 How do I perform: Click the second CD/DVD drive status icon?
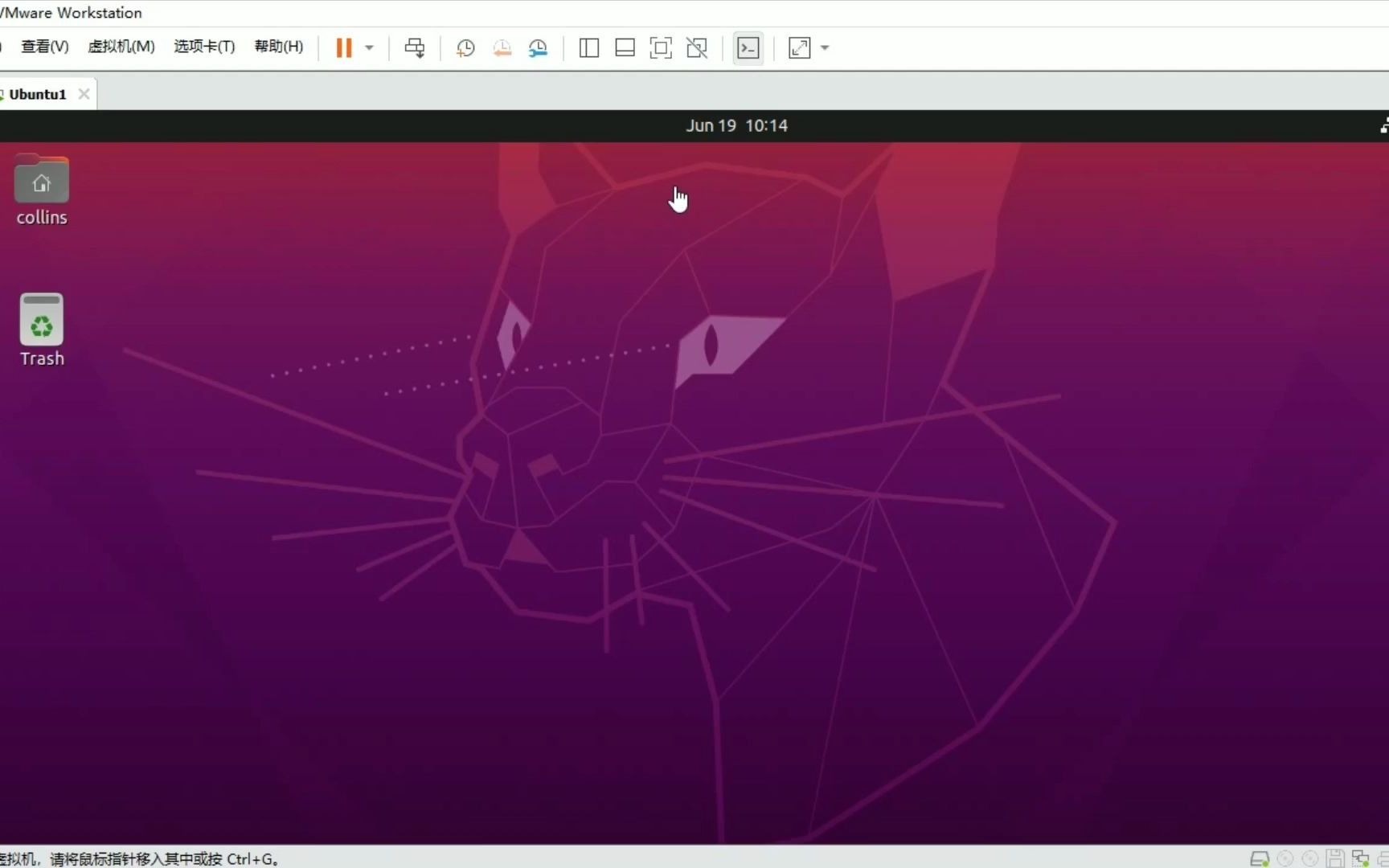coord(1310,858)
